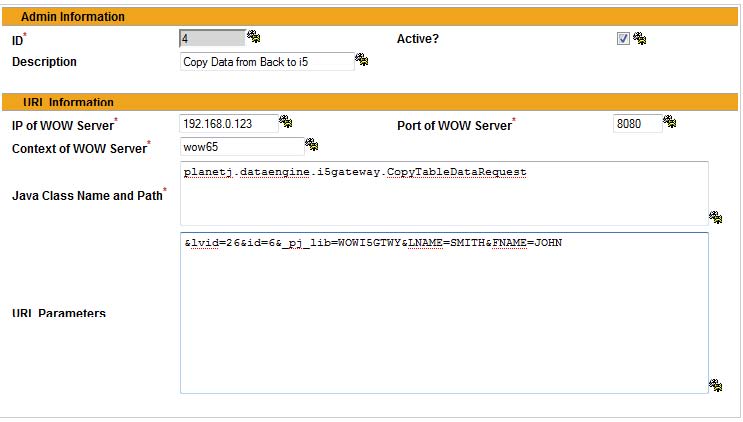
Task: Click the icon at the URL Parameters textarea corner
Action: point(716,385)
